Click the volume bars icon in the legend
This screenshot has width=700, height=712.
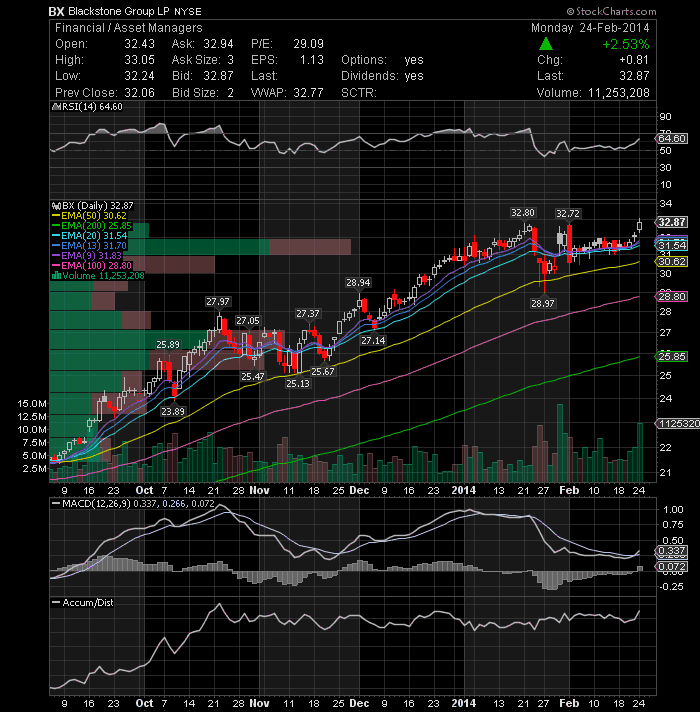[x=56, y=276]
